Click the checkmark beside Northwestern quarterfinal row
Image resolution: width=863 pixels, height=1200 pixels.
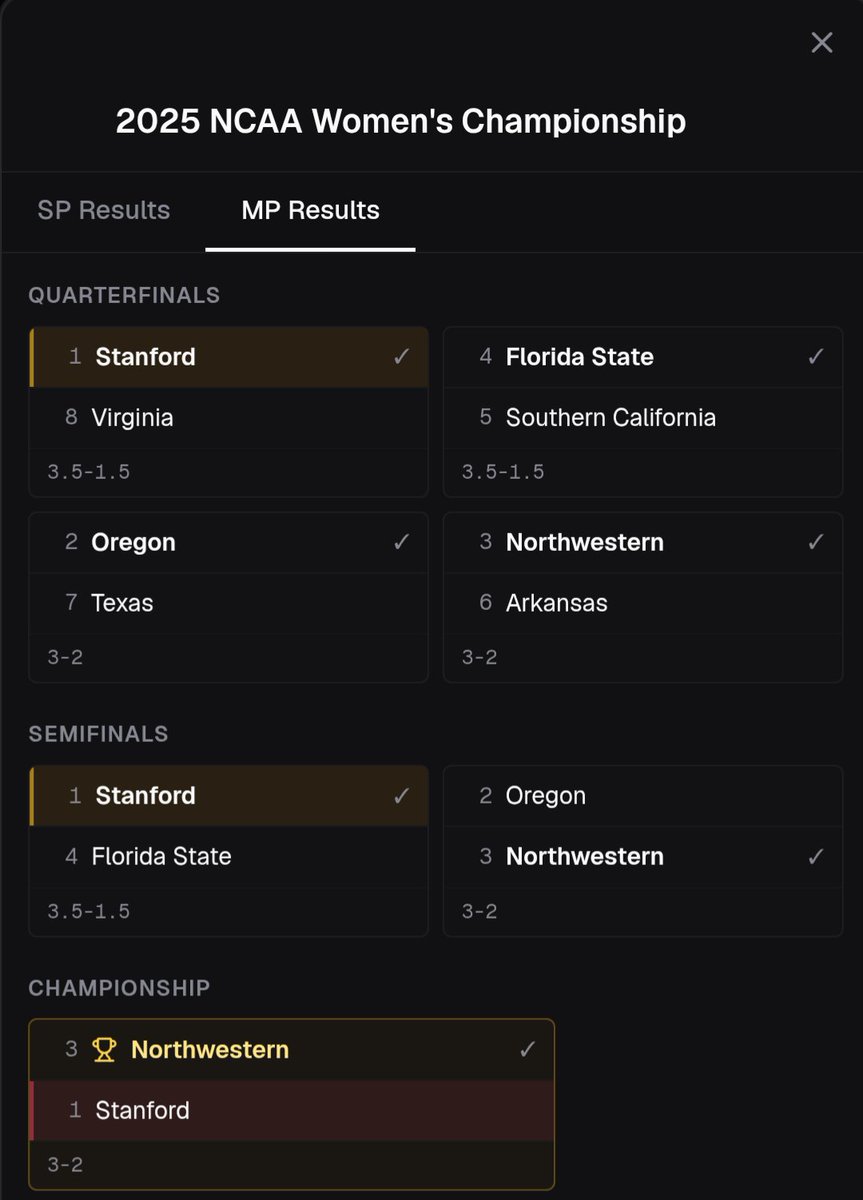816,542
